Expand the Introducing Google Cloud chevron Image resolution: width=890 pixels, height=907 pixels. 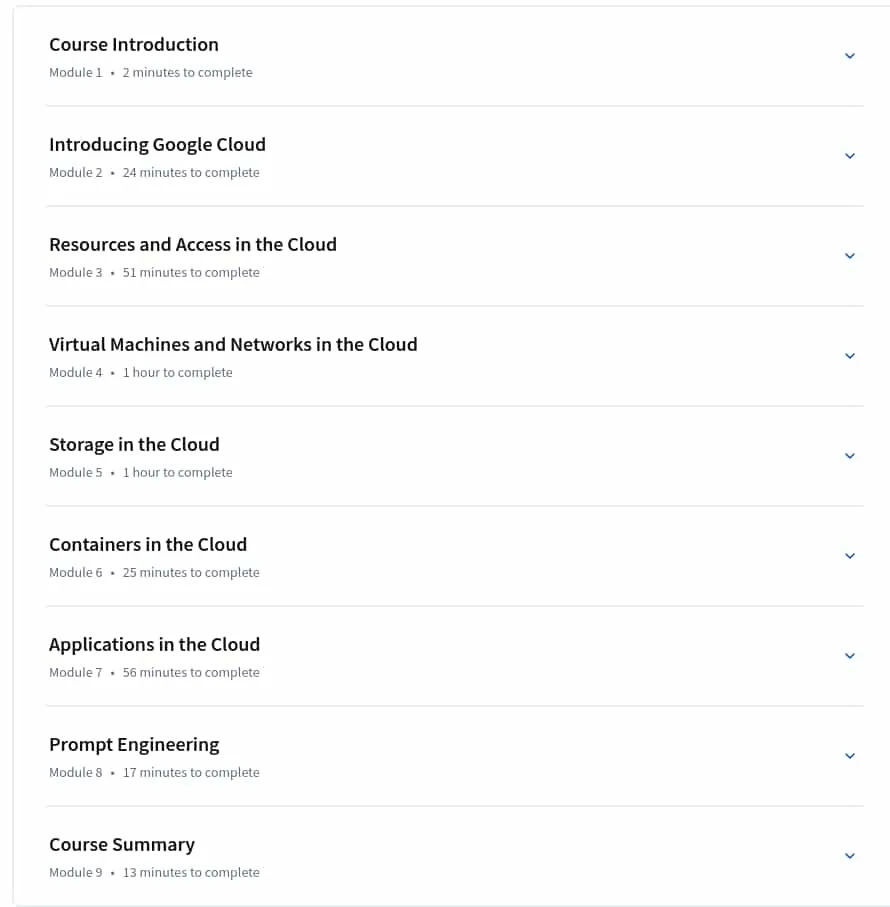(850, 156)
